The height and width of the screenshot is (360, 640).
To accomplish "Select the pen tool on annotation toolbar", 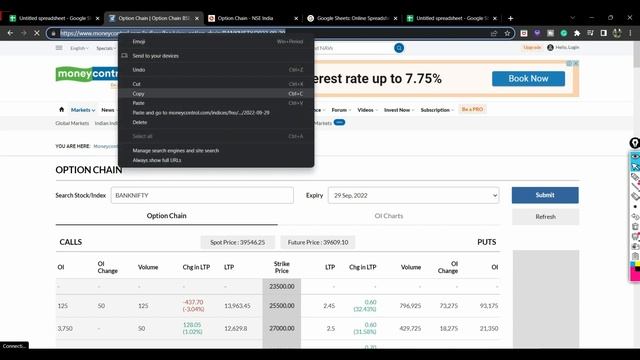I will 635,177.
